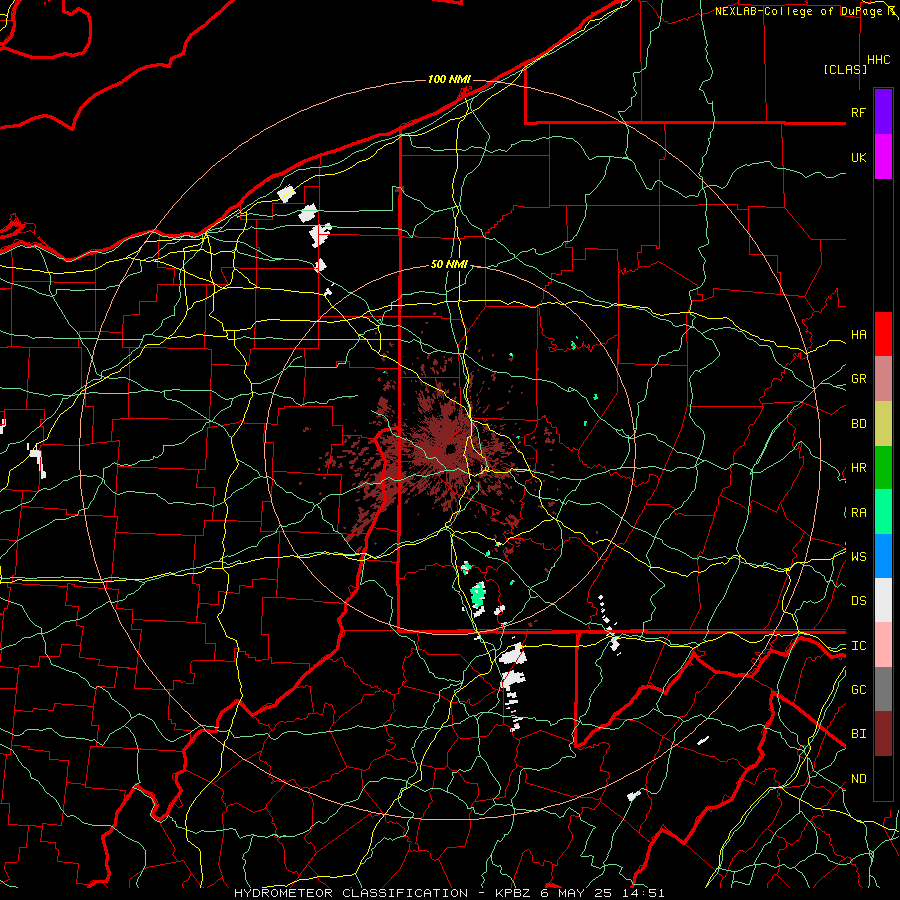Image resolution: width=900 pixels, height=900 pixels.
Task: Click the GC gray legend swatch
Action: click(x=883, y=689)
